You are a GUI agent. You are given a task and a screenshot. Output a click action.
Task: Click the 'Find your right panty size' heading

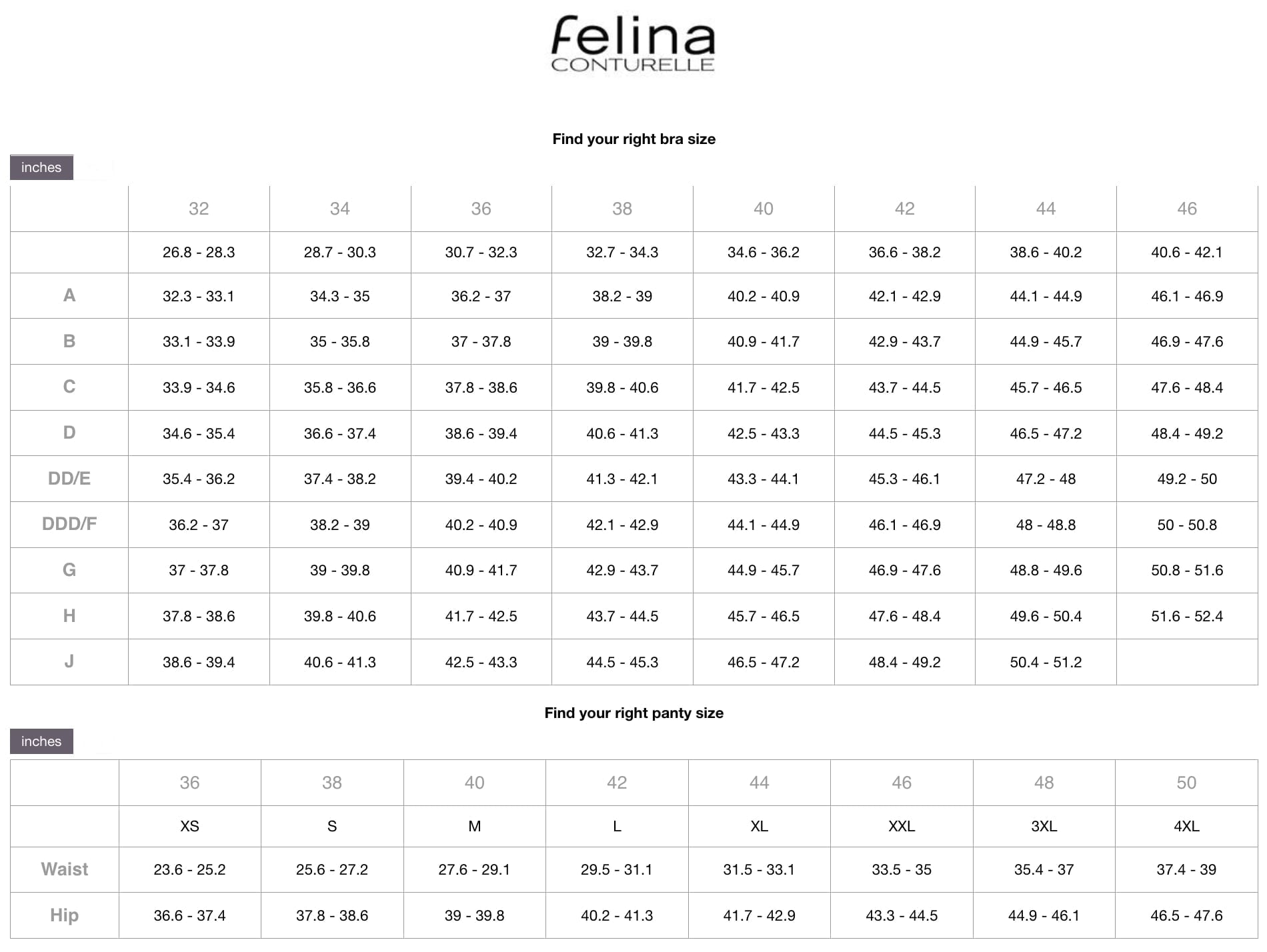coord(633,713)
